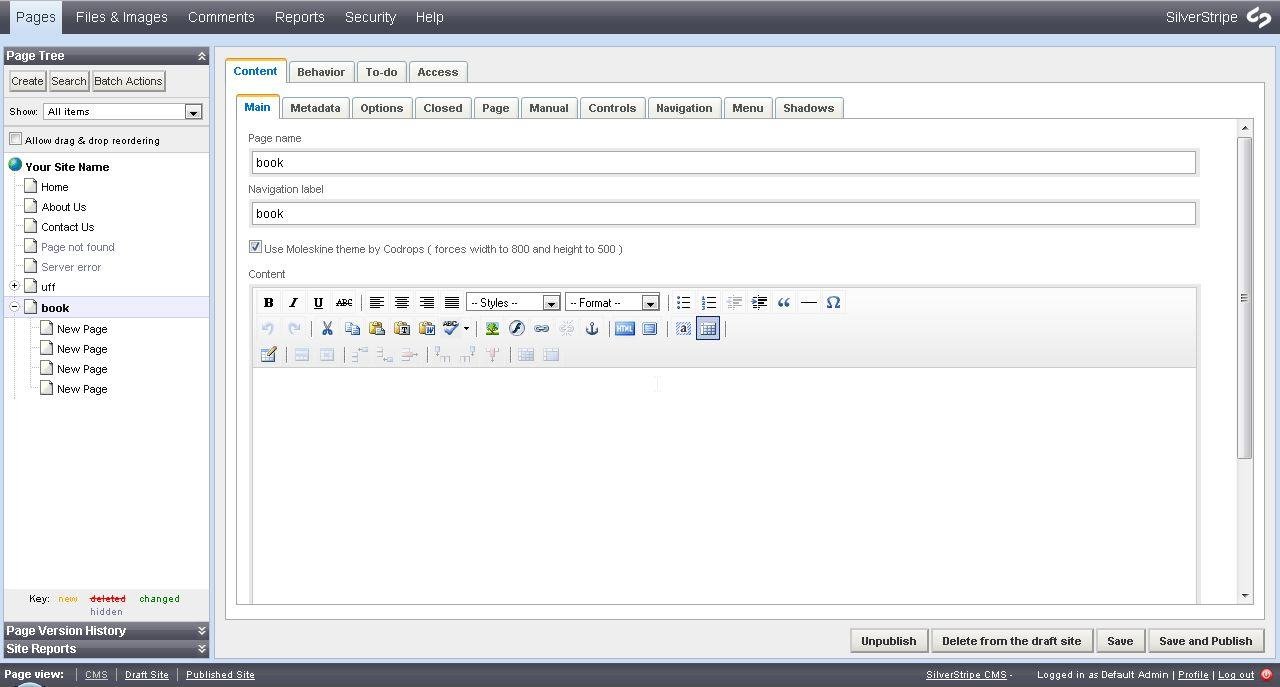Insert a bulleted list
The width and height of the screenshot is (1280, 687).
tap(683, 302)
